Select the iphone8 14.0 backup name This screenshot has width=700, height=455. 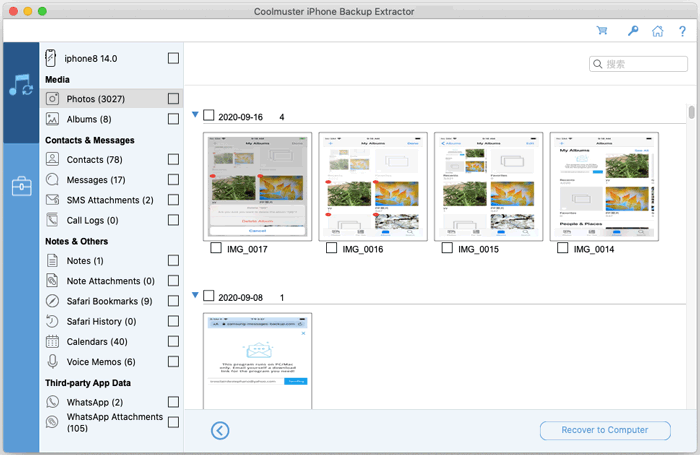91,58
